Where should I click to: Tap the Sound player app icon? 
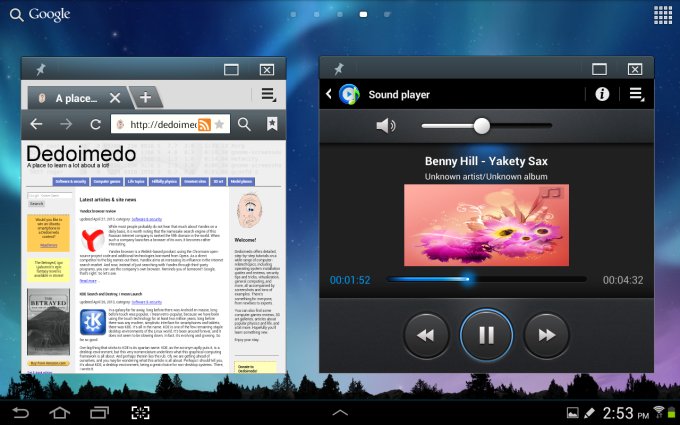click(349, 94)
